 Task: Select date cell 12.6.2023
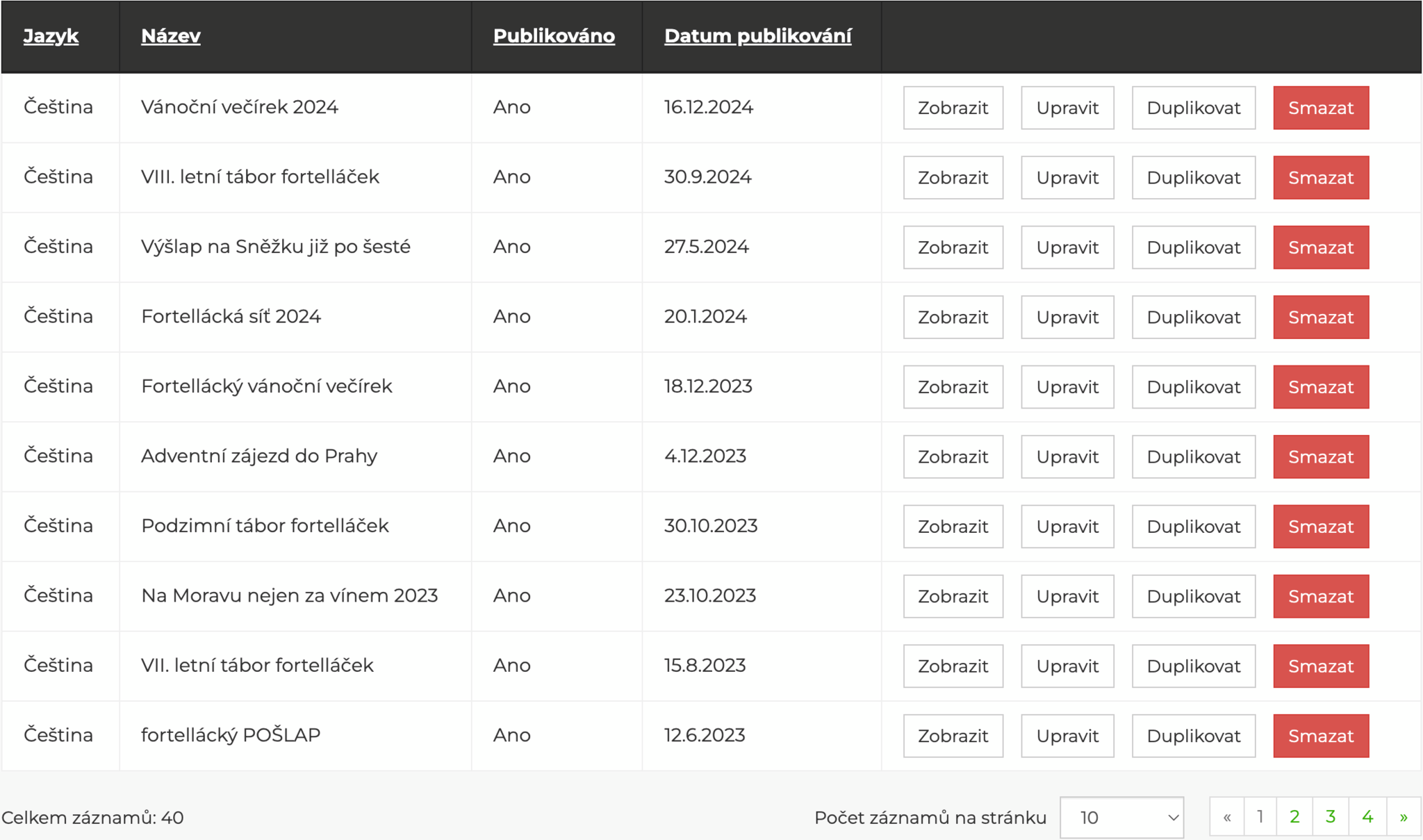pos(705,735)
